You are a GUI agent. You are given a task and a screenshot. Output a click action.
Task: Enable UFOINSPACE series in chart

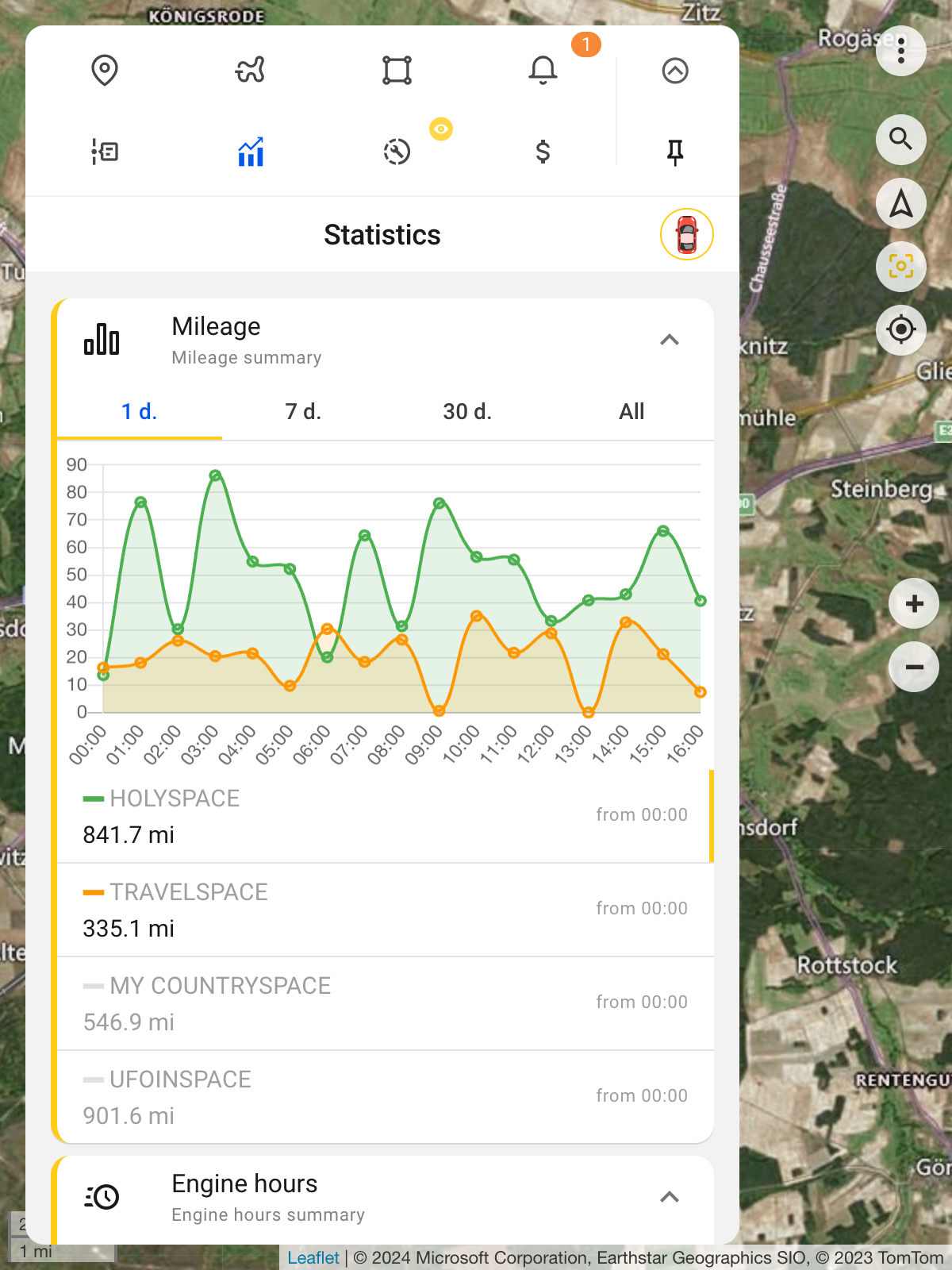(385, 1098)
